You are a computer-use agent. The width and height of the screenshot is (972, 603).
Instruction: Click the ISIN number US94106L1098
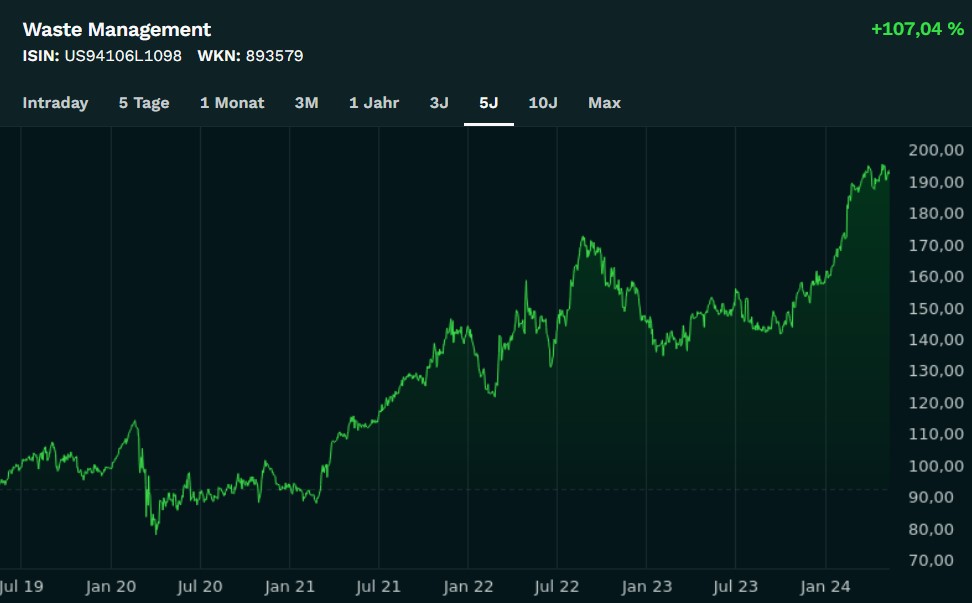(x=123, y=56)
